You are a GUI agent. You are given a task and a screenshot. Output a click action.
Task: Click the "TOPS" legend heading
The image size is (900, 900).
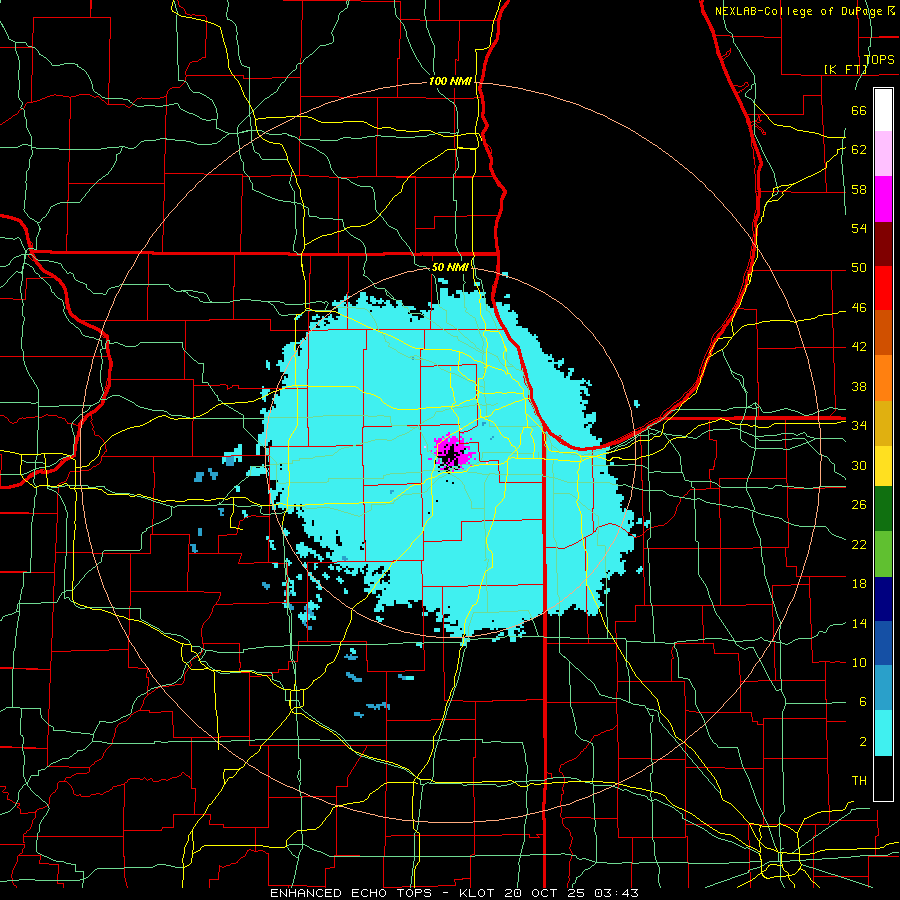pos(879,59)
